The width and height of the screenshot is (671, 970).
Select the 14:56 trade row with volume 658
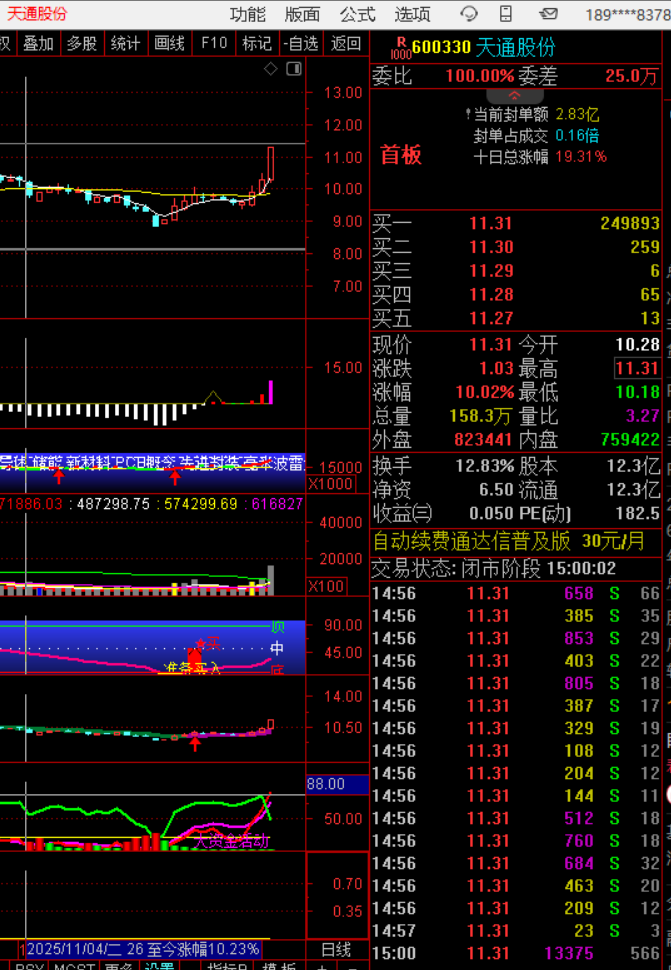[x=516, y=593]
